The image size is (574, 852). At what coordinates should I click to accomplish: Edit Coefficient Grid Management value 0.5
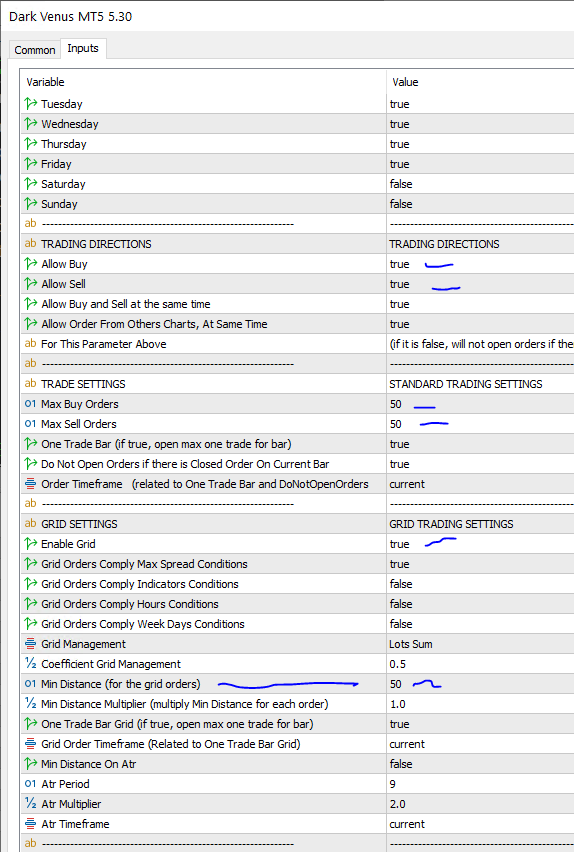point(398,664)
